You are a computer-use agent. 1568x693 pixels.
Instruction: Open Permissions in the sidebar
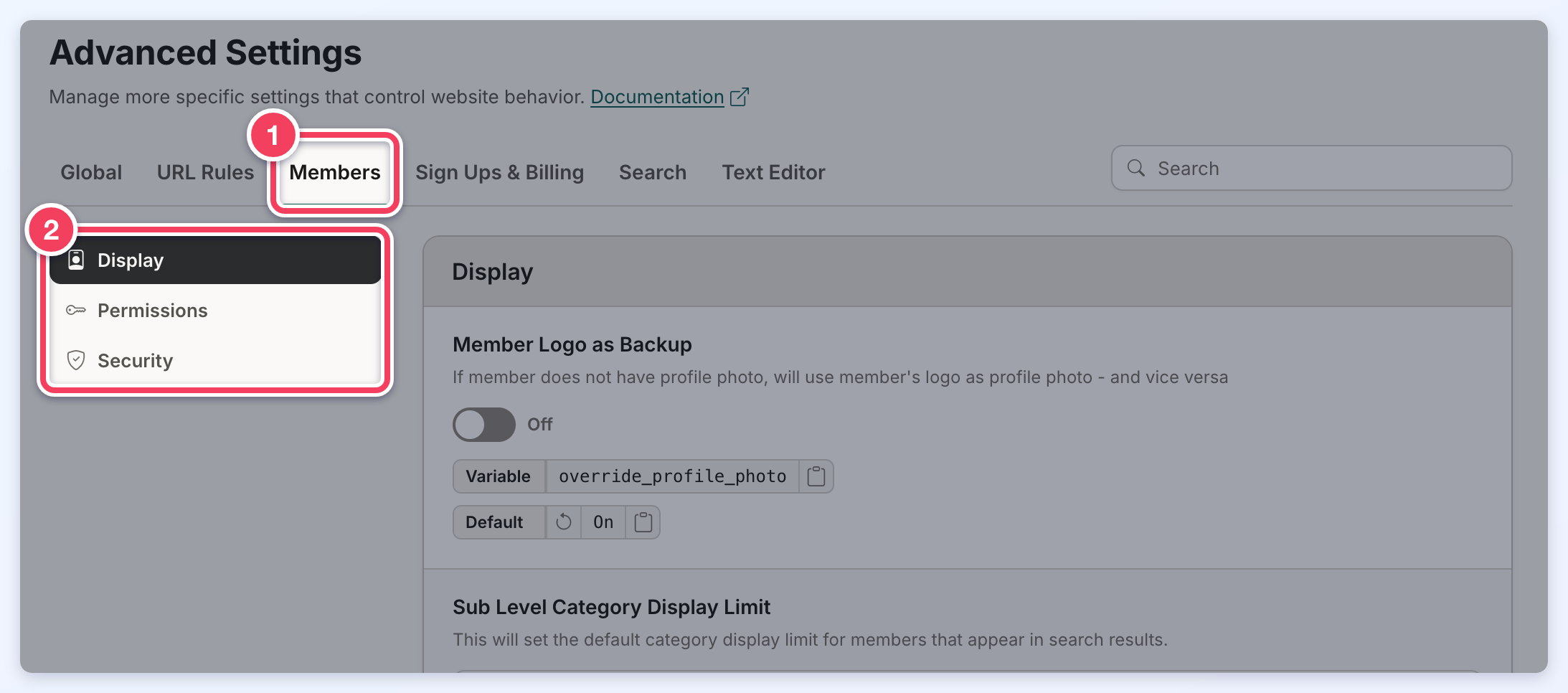[215, 310]
